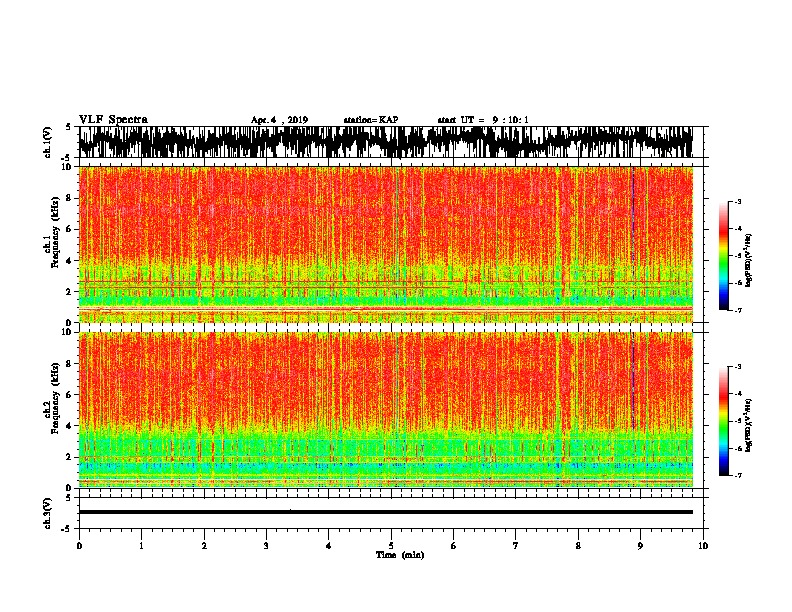Click the "8" kHz tick of ch.2 axis
Screen dimensions: 792x612
69,364
